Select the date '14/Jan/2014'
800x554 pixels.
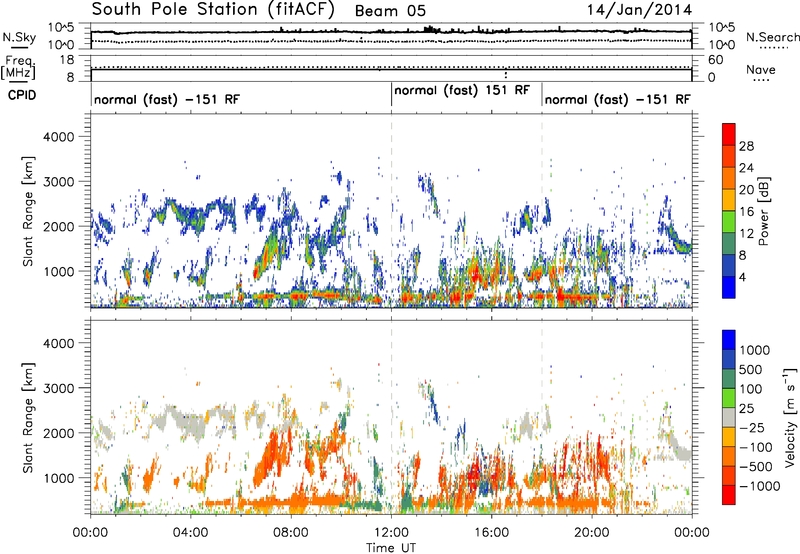pyautogui.click(x=639, y=10)
